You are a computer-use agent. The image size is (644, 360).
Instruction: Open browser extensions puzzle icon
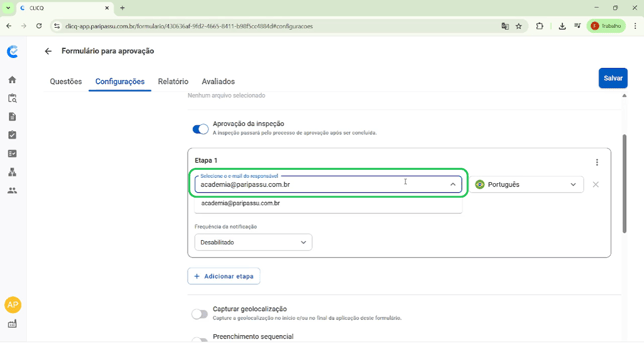(x=540, y=26)
